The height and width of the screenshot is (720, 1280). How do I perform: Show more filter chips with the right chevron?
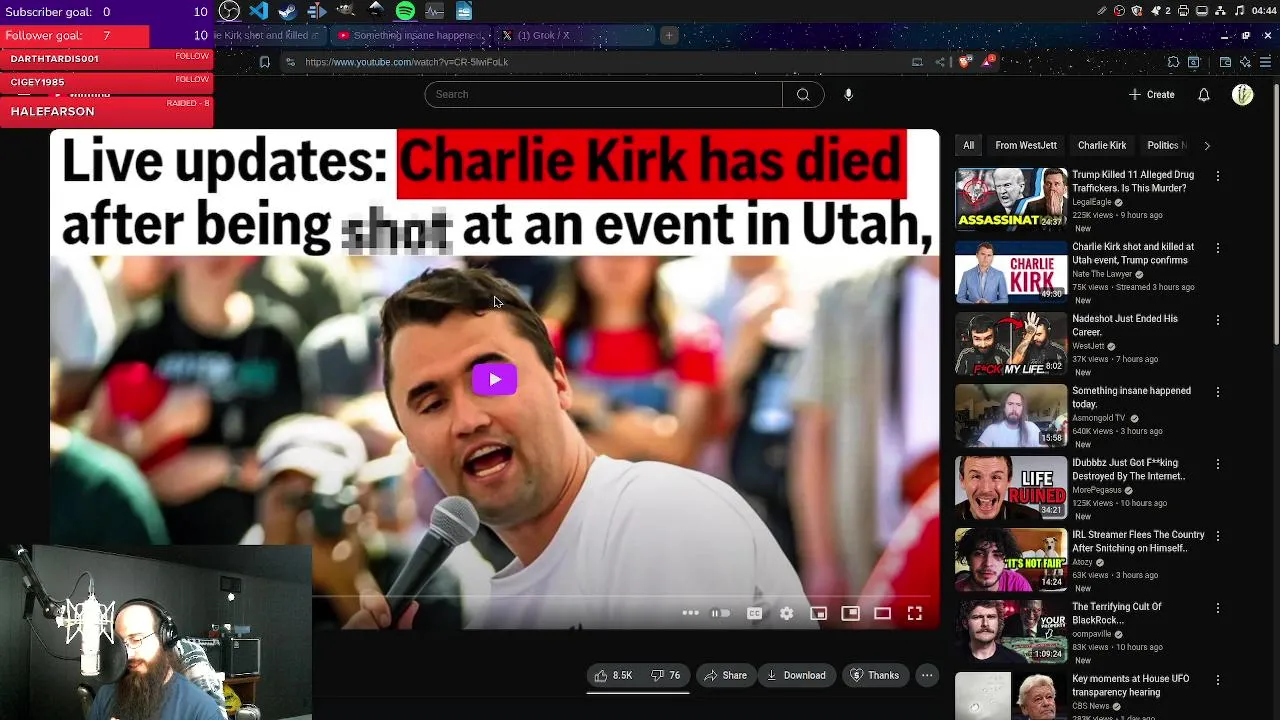pos(1207,145)
